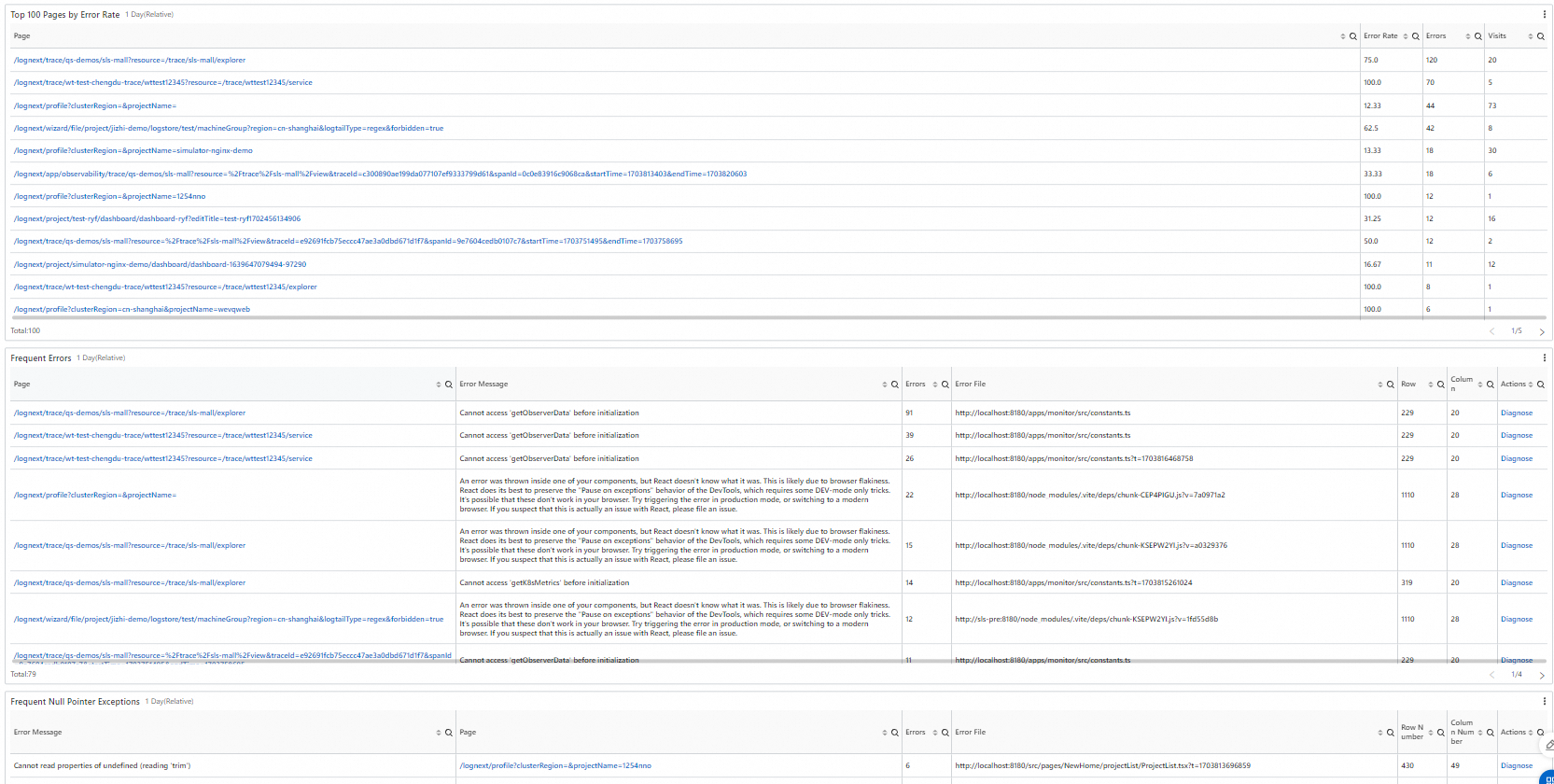Open the test-ryf dashboard page link
The width and height of the screenshot is (1554, 784).
coord(158,218)
